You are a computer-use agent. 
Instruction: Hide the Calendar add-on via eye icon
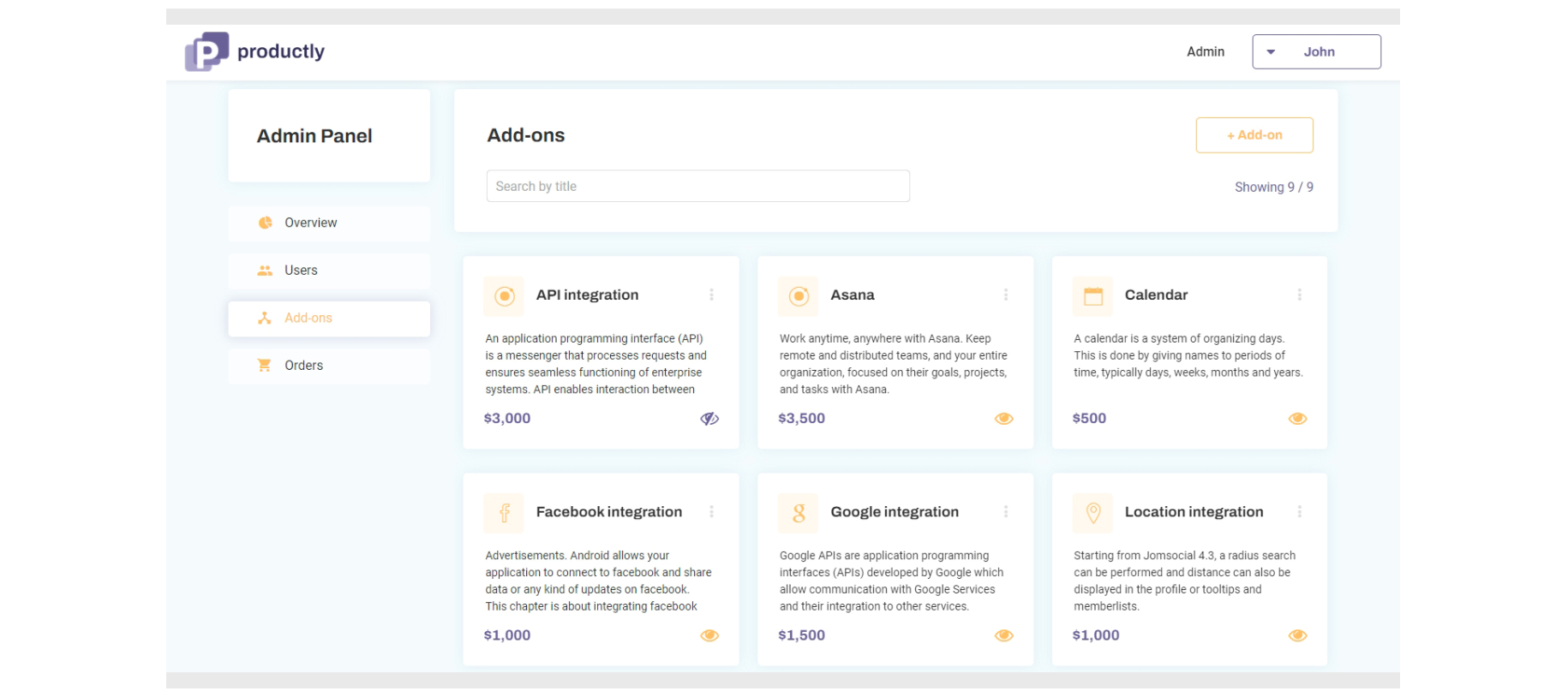pos(1297,419)
